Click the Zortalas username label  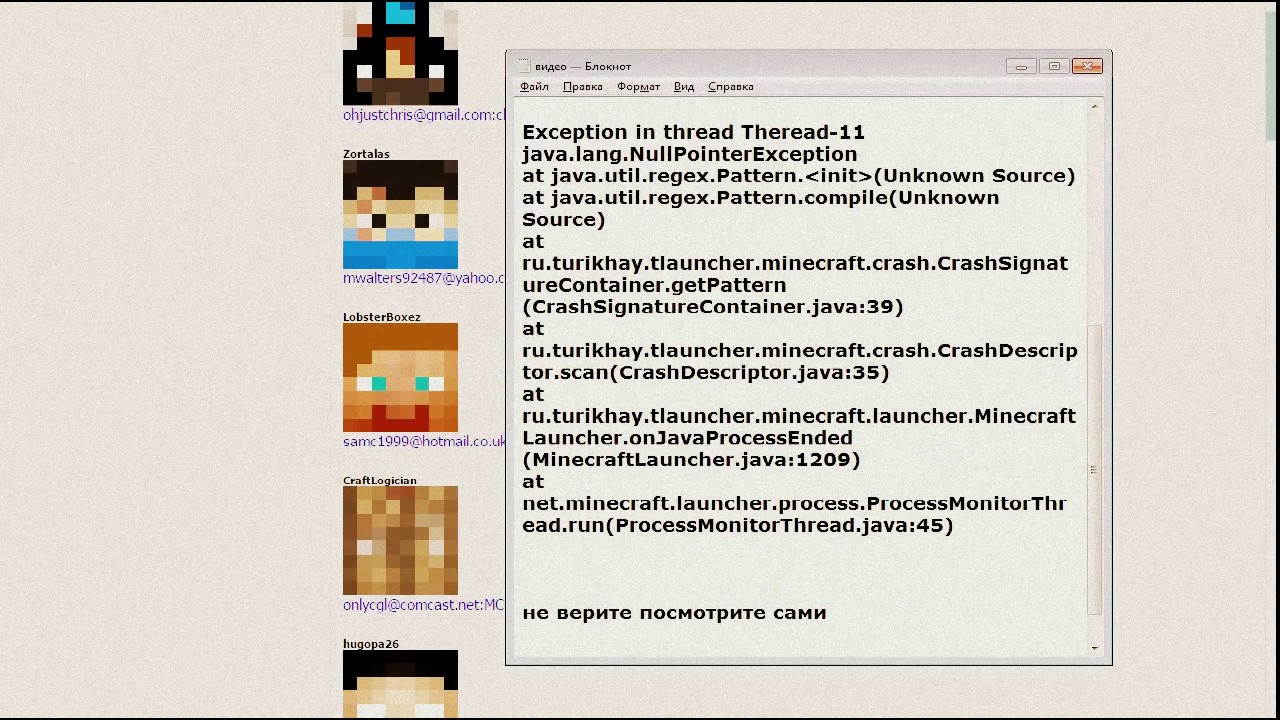[x=366, y=154]
